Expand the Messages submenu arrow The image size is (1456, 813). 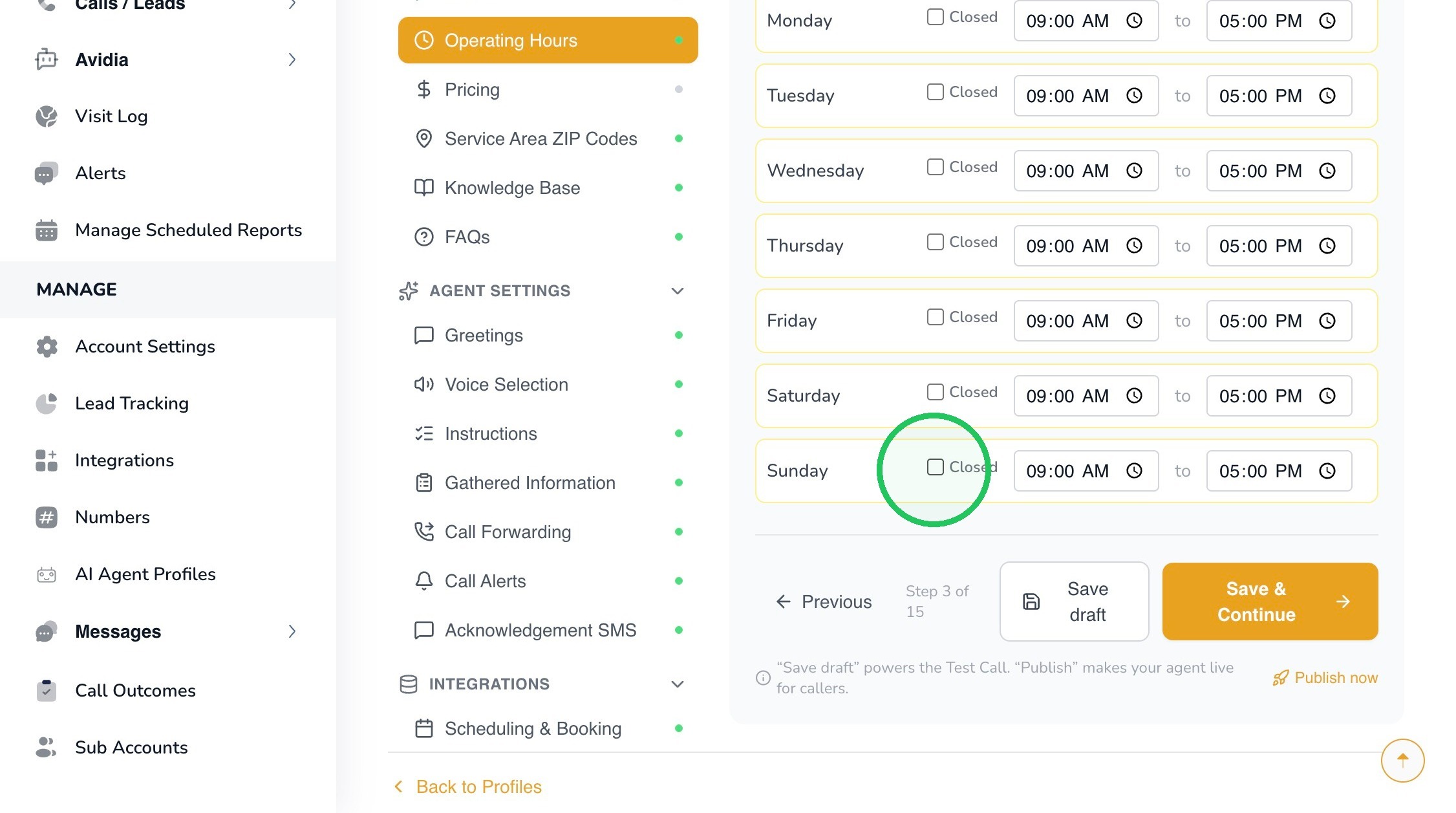pyautogui.click(x=292, y=631)
